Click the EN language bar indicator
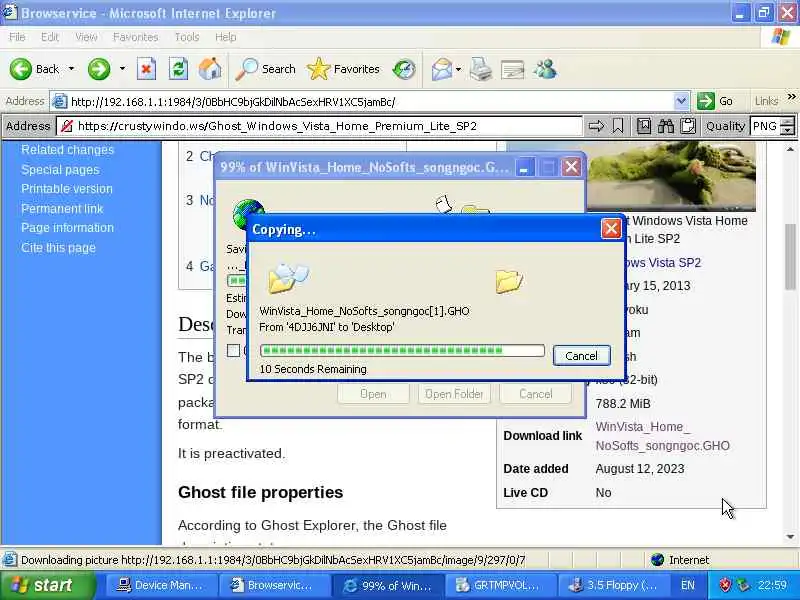Screen dimensions: 800x600 [687, 585]
